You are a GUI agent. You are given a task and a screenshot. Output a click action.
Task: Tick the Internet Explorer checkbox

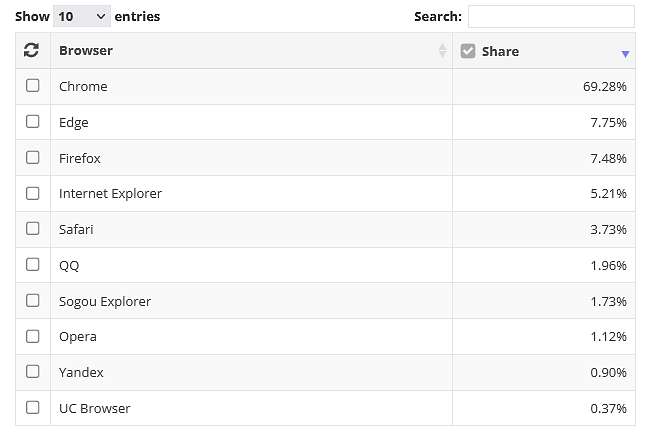tap(33, 193)
